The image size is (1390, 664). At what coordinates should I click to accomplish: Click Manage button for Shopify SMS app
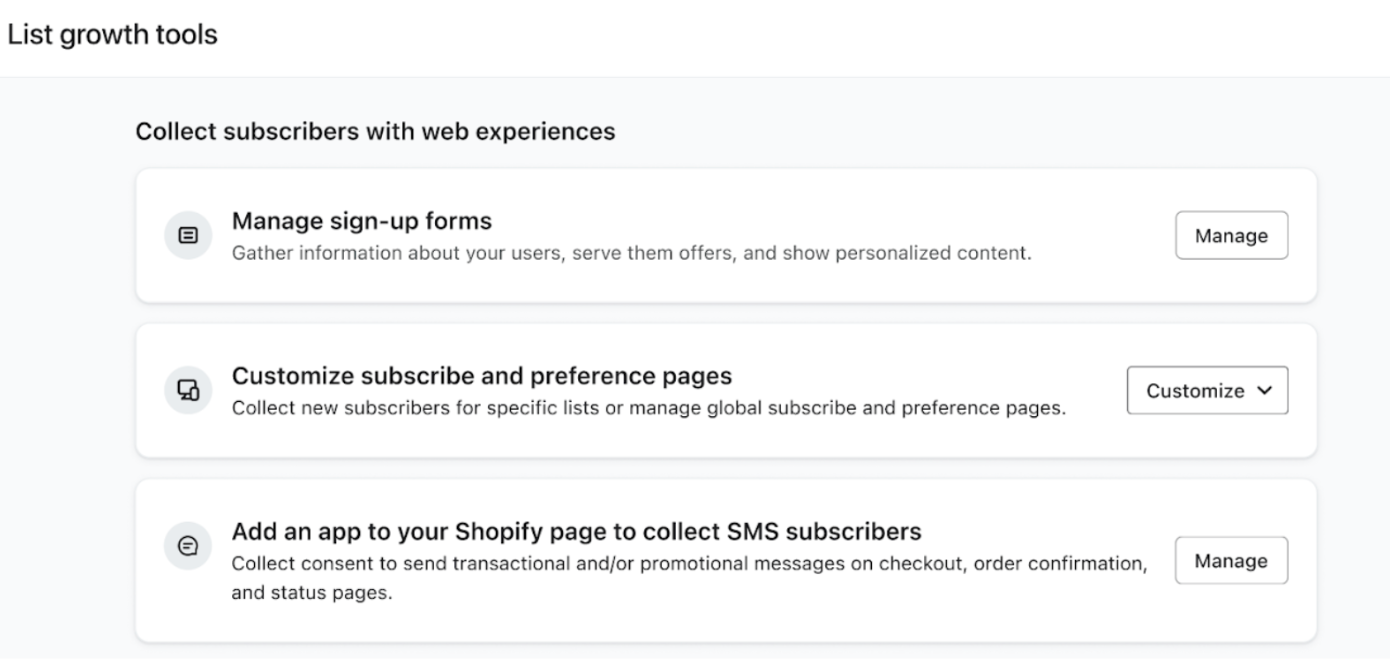pyautogui.click(x=1231, y=561)
